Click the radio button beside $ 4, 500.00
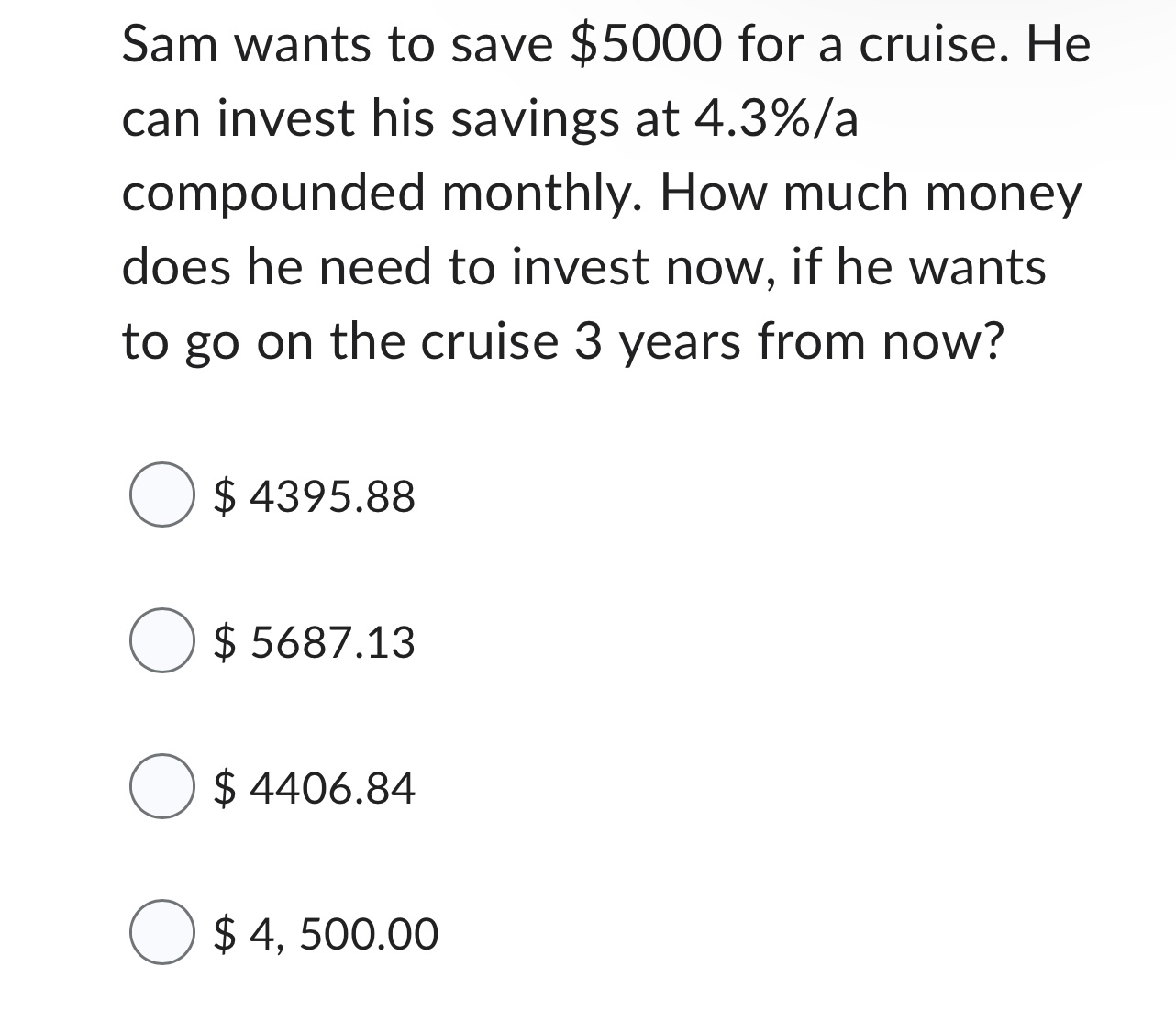Screen dimensions: 1176x1022 coord(163,934)
